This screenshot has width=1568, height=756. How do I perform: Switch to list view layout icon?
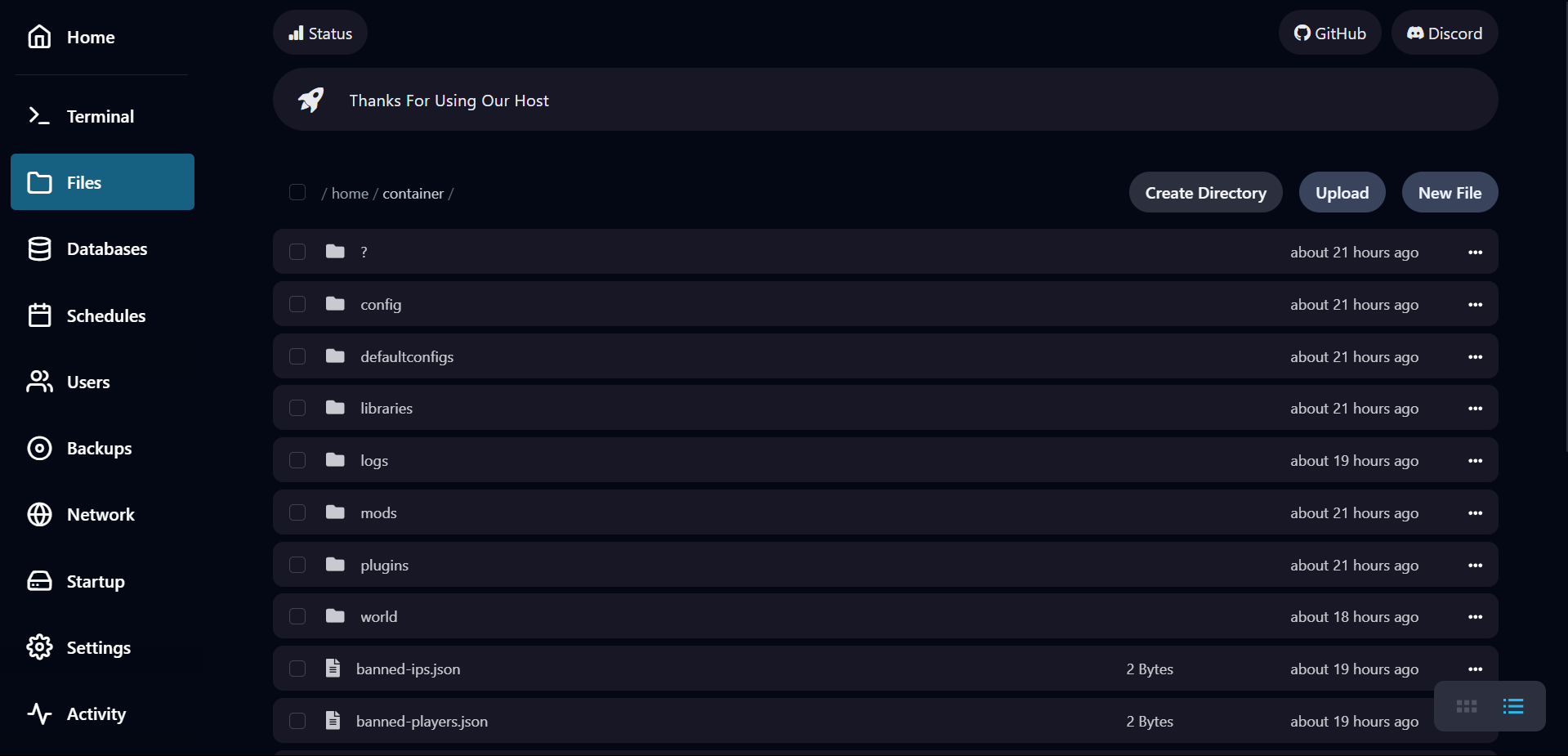coord(1512,706)
